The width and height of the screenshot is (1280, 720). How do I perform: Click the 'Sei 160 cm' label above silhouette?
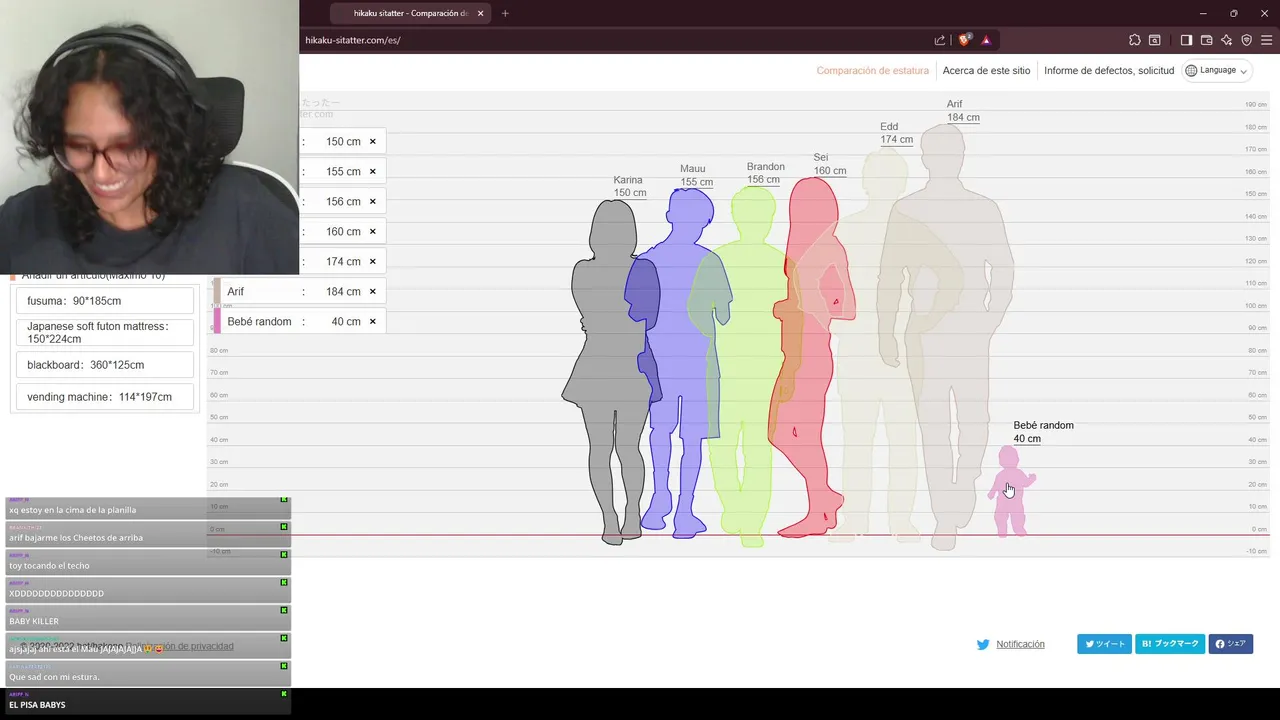829,164
